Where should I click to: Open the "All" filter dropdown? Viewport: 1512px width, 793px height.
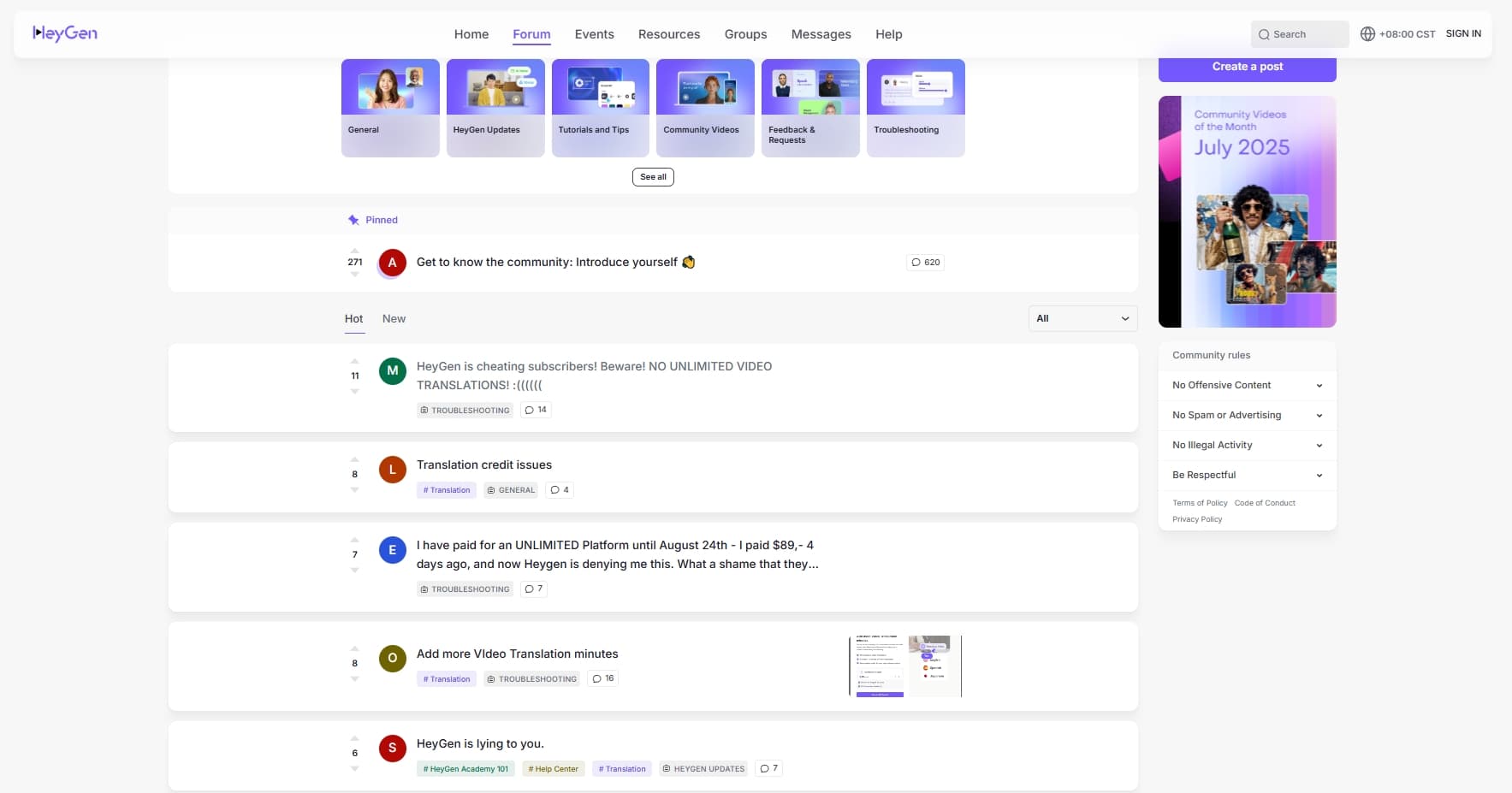click(x=1083, y=318)
